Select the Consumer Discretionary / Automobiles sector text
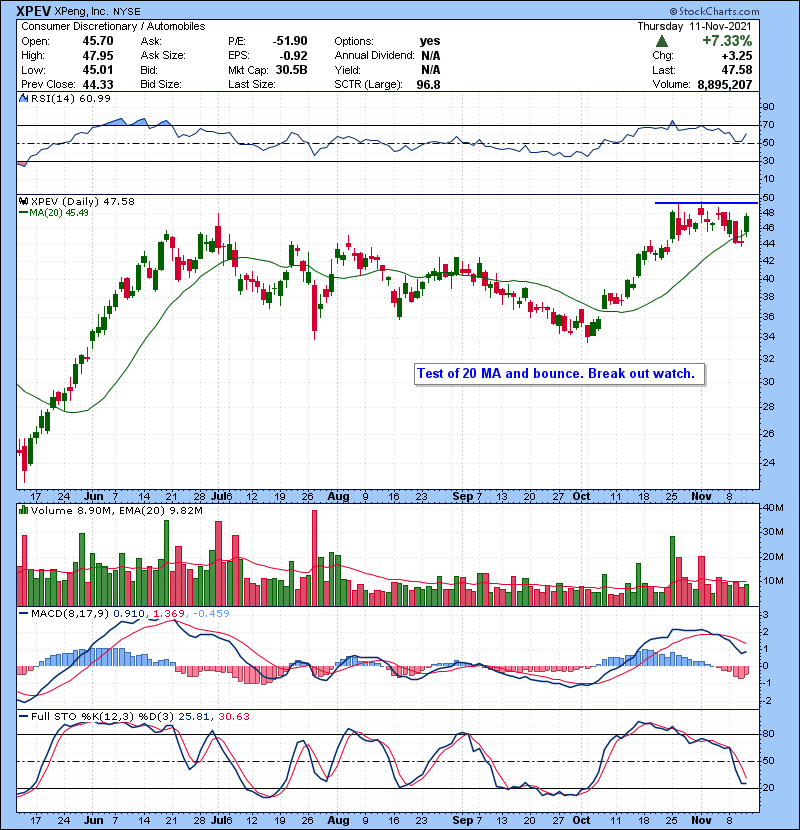Viewport: 800px width, 830px height. pyautogui.click(x=113, y=26)
